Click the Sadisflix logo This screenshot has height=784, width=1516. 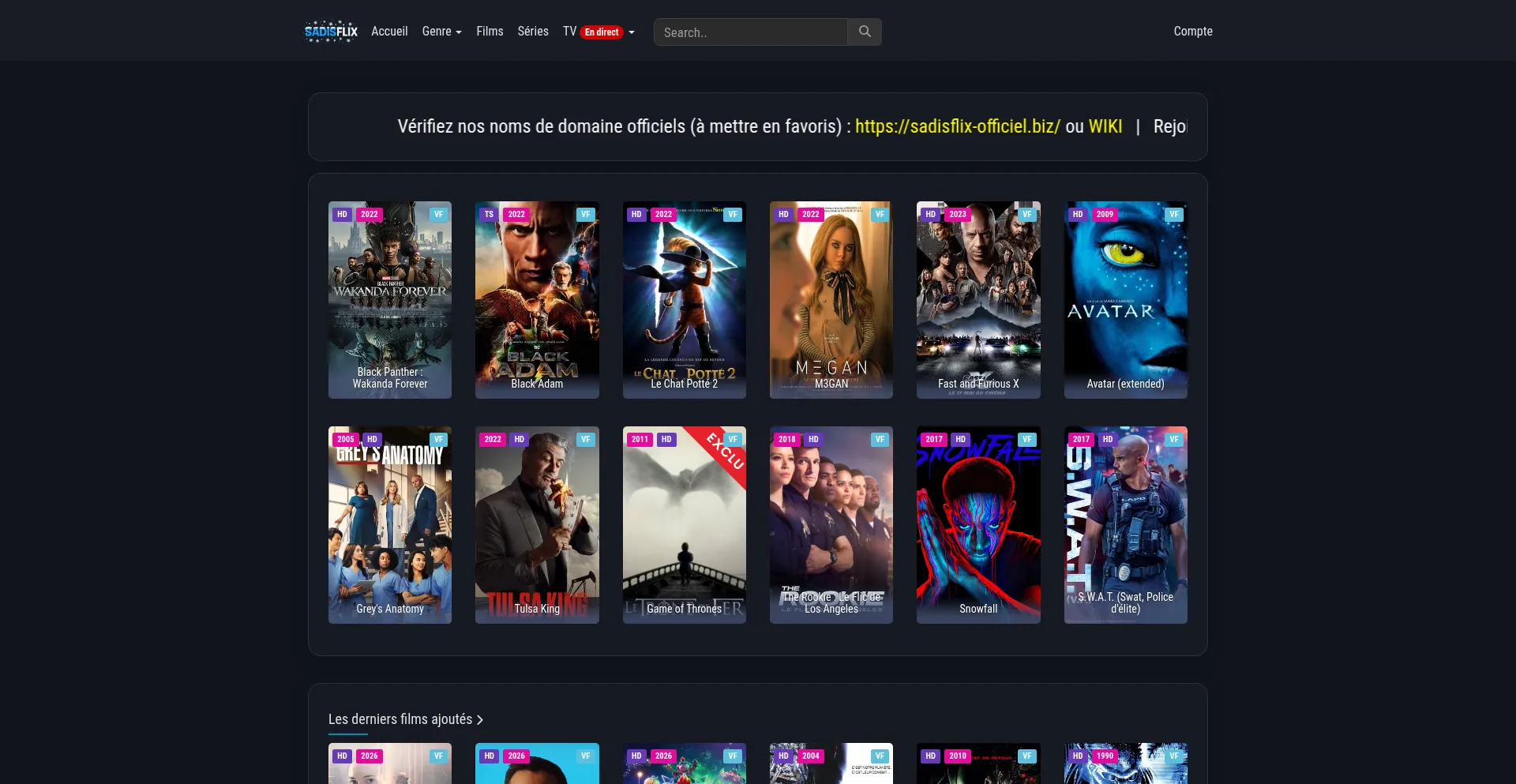(x=331, y=32)
